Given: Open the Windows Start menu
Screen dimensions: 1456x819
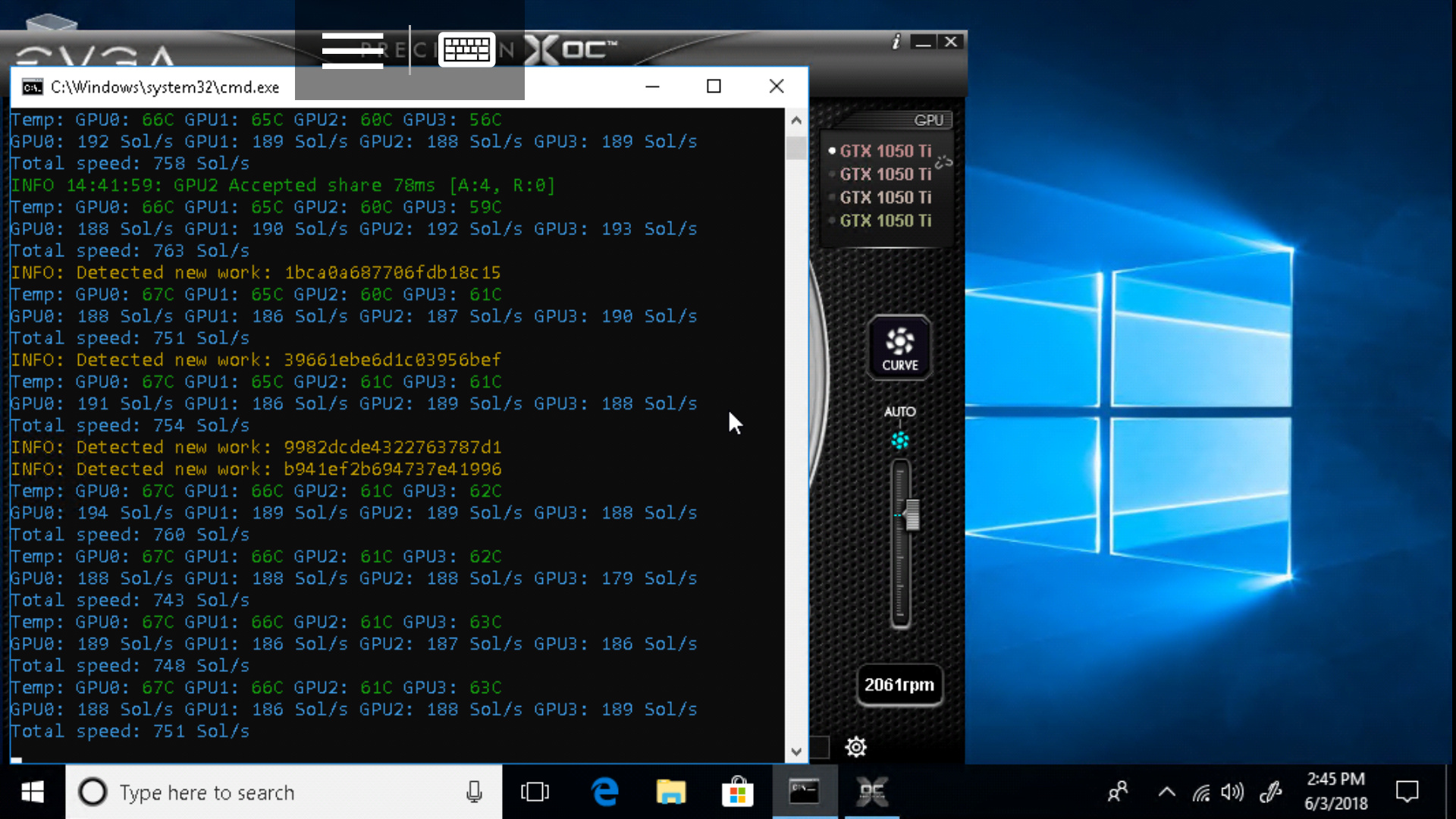Looking at the screenshot, I should pyautogui.click(x=32, y=792).
